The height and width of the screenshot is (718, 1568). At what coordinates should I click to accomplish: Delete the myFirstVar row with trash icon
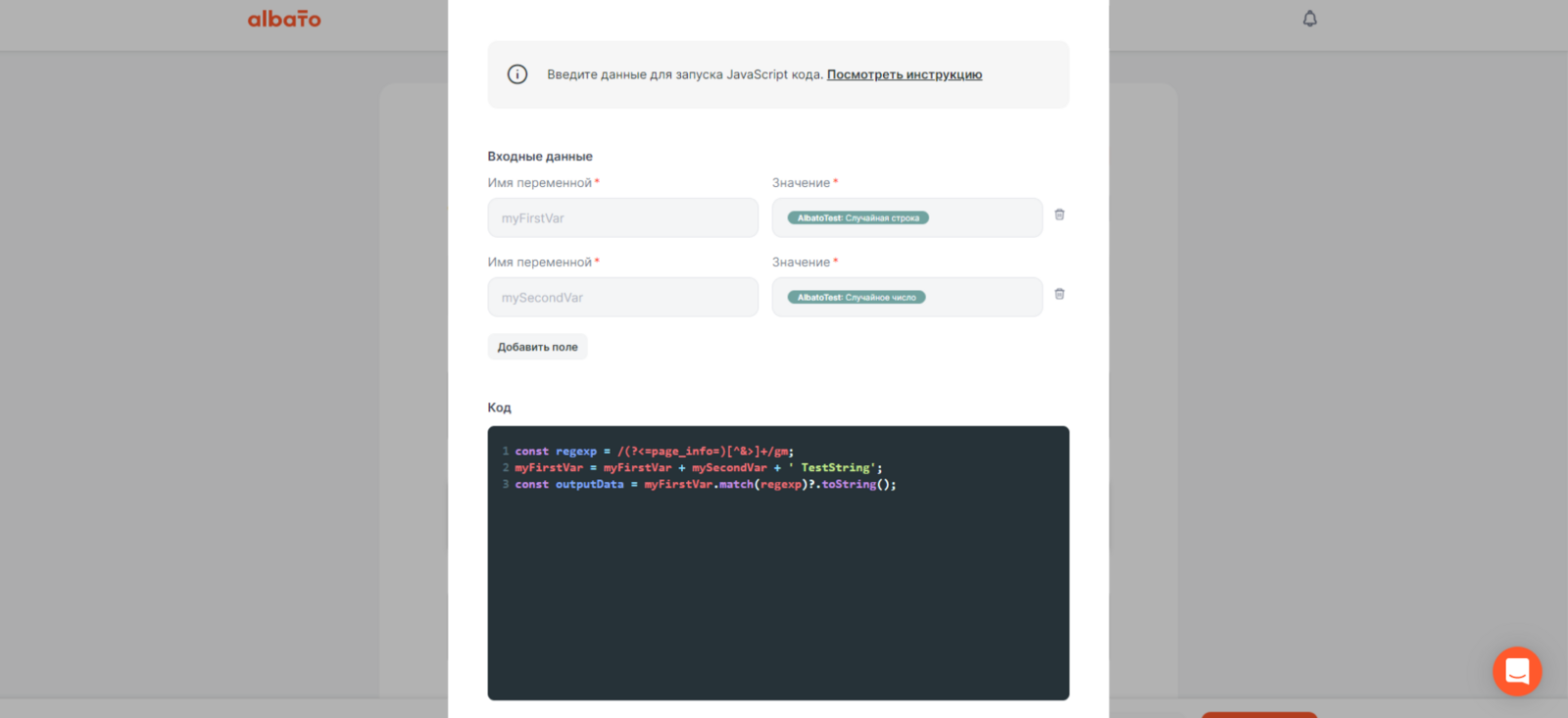pyautogui.click(x=1059, y=215)
